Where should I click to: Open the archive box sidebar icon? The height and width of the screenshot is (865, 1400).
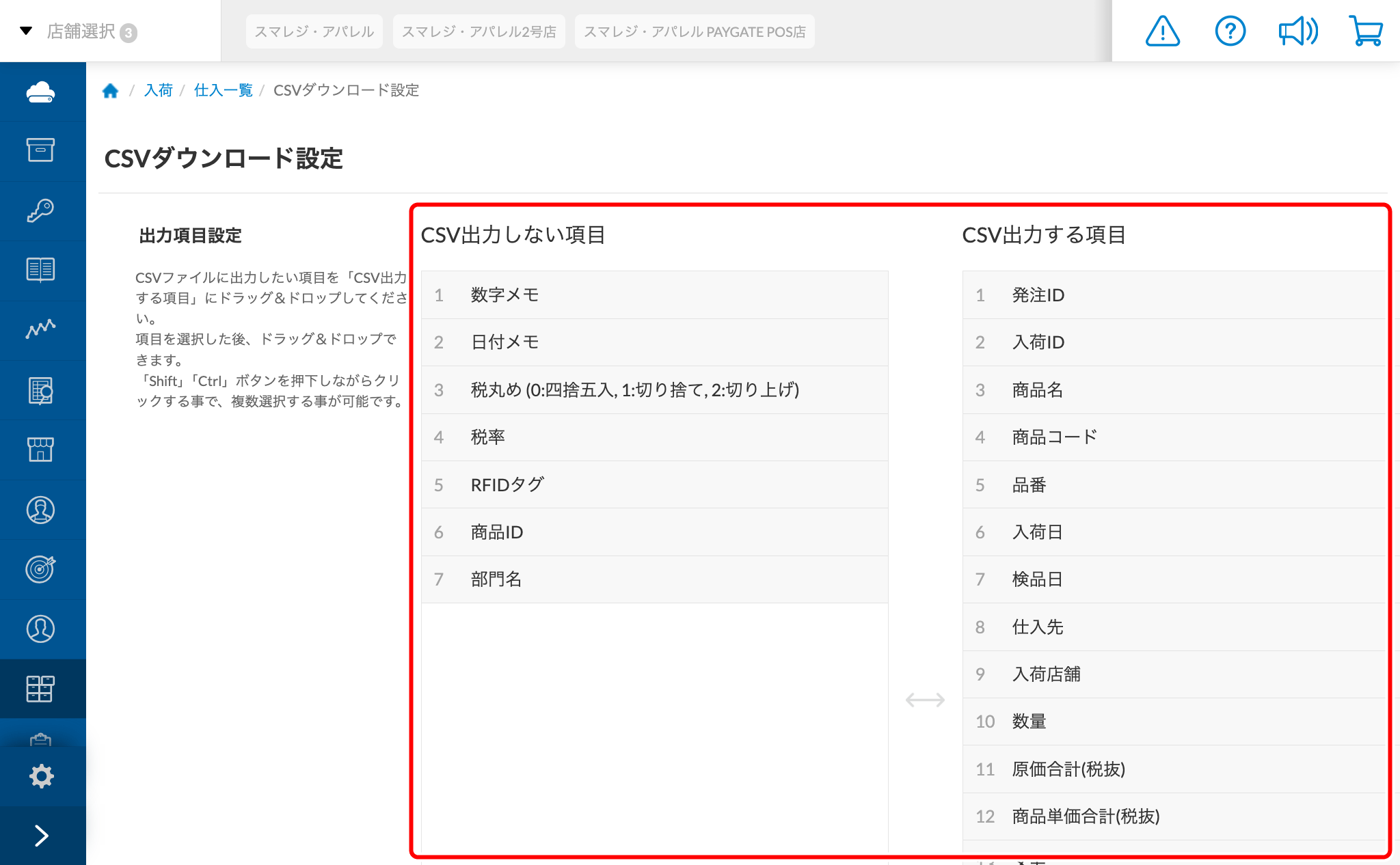coord(40,150)
